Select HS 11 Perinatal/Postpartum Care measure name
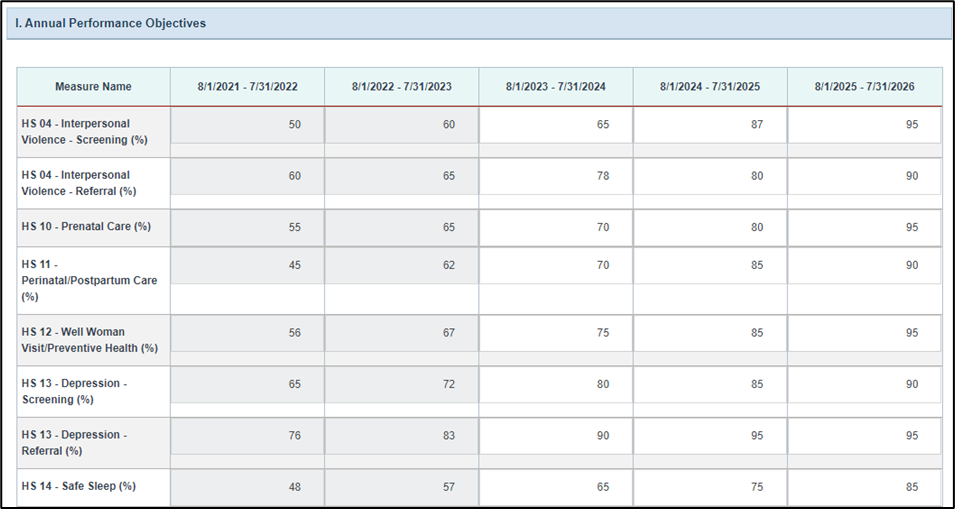Screen dimensions: 955x509 (x=89, y=281)
